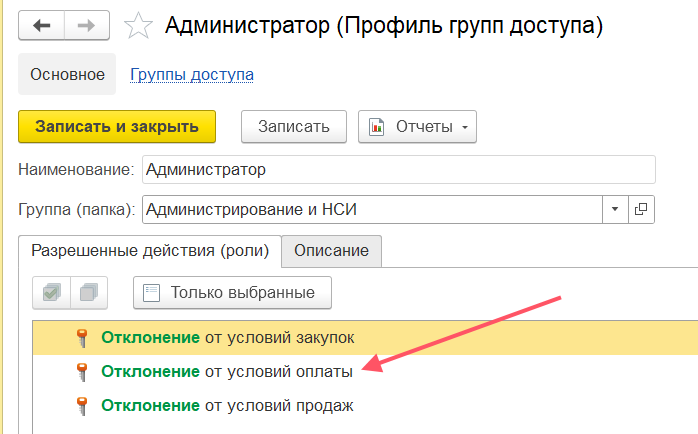The width and height of the screenshot is (698, 434).
Task: Click key icon of закупок deviation role
Action: (83, 338)
